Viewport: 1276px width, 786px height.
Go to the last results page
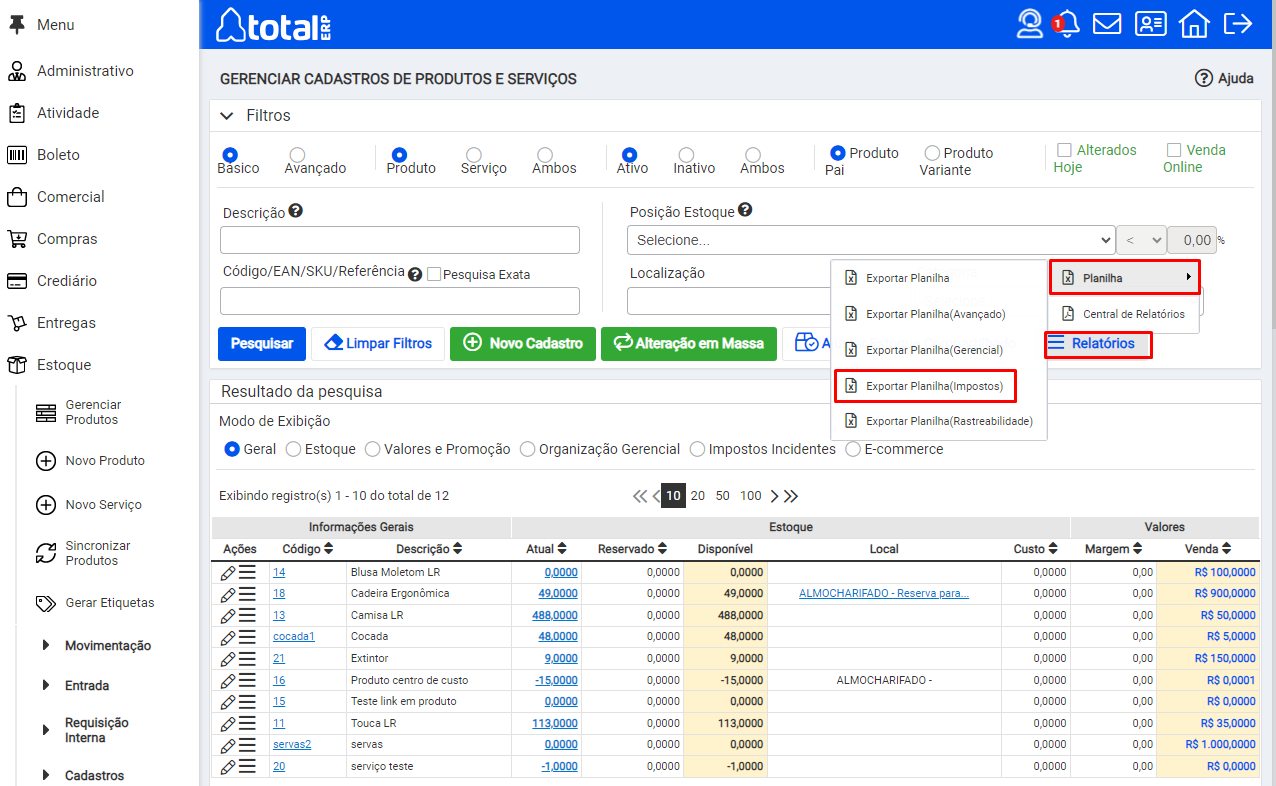coord(791,496)
